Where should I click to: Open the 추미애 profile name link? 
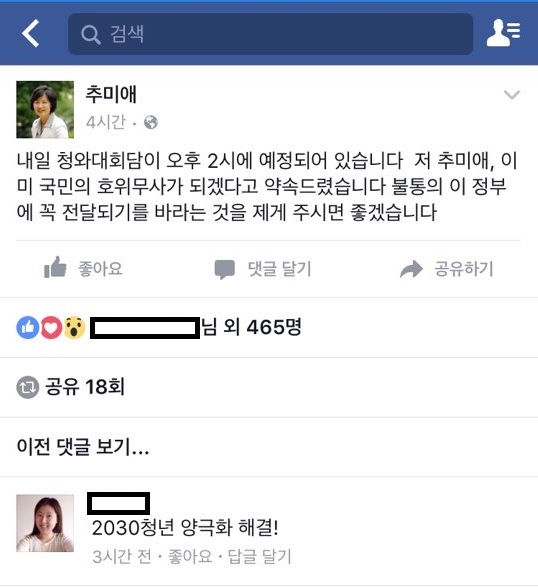(111, 94)
